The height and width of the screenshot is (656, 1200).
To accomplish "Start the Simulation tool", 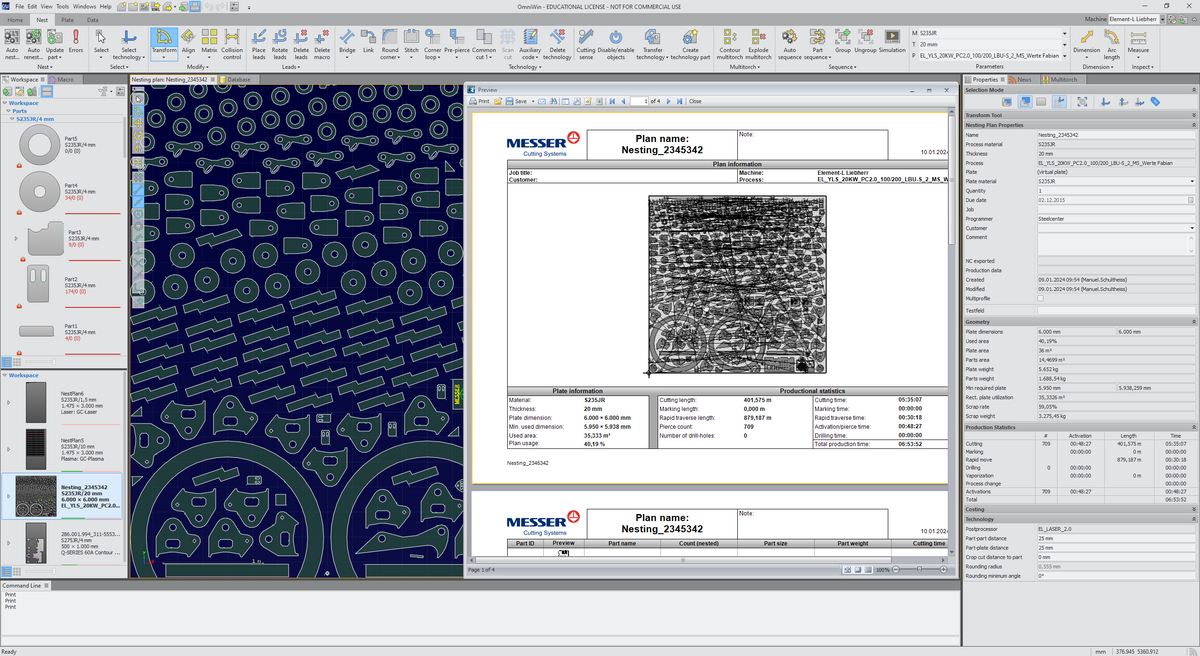I will click(892, 41).
